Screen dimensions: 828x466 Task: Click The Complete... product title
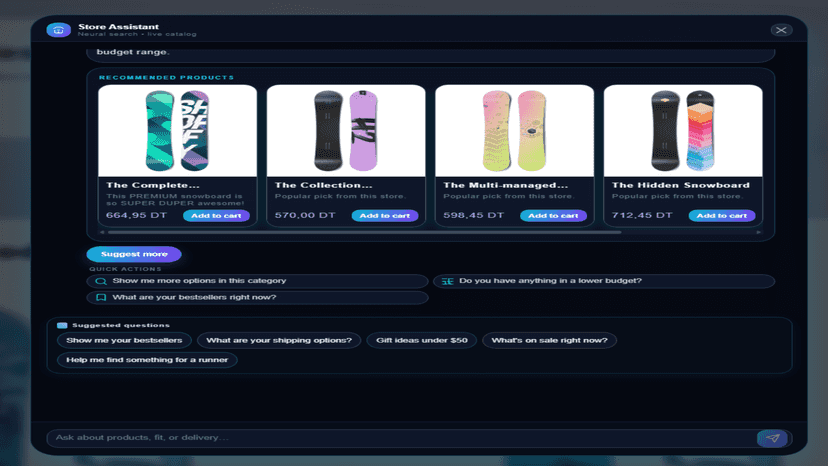153,185
